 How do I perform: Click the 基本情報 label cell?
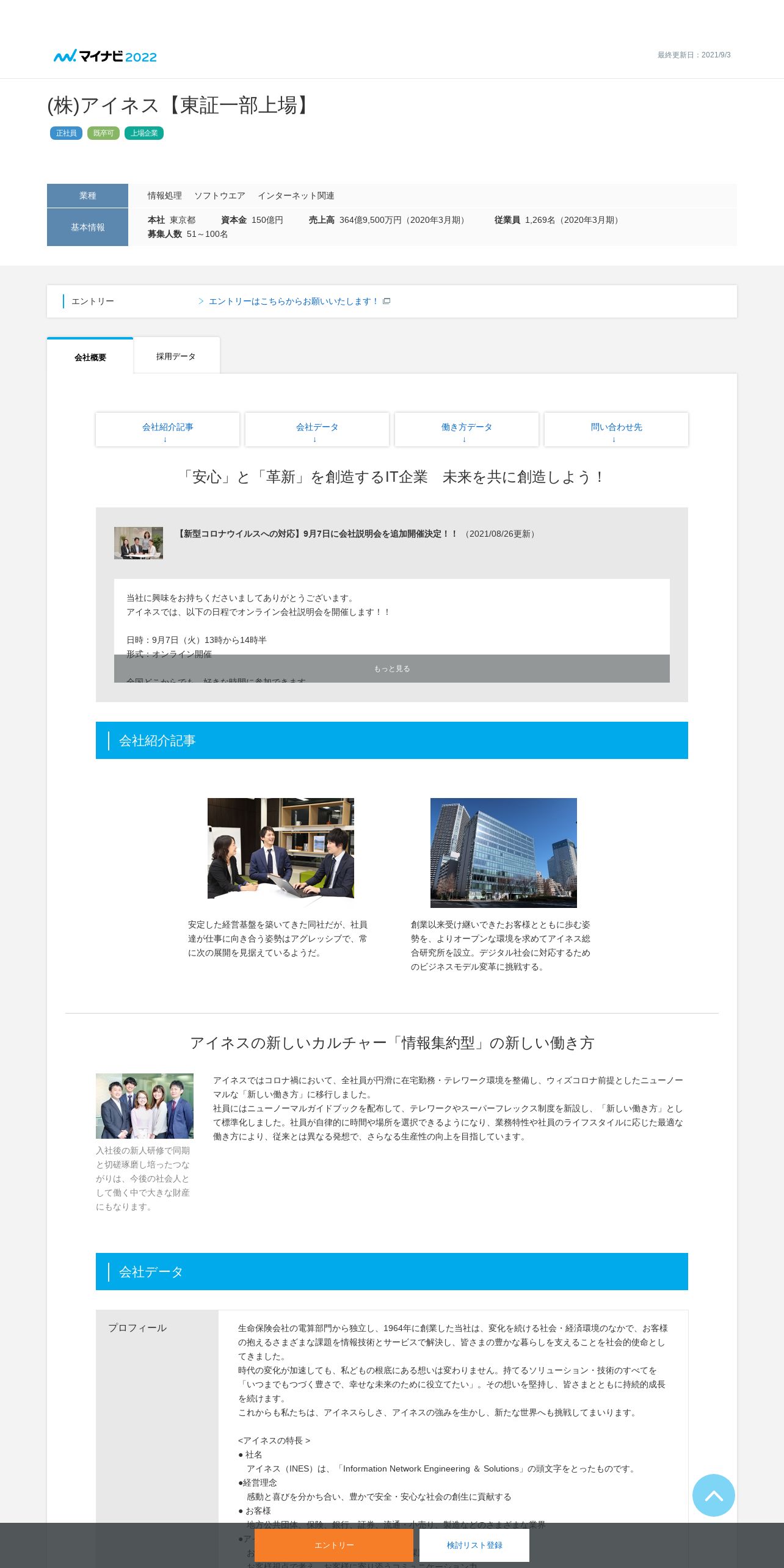87,227
